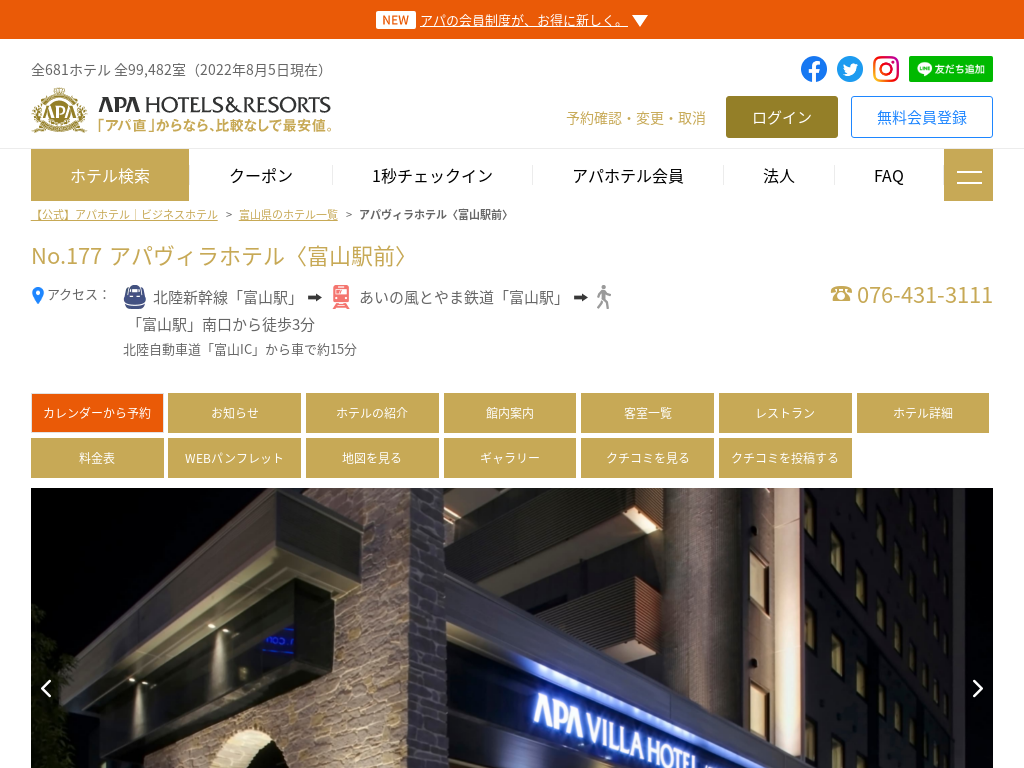1024x768 pixels.
Task: Open the 法人 menu item
Action: [x=778, y=176]
